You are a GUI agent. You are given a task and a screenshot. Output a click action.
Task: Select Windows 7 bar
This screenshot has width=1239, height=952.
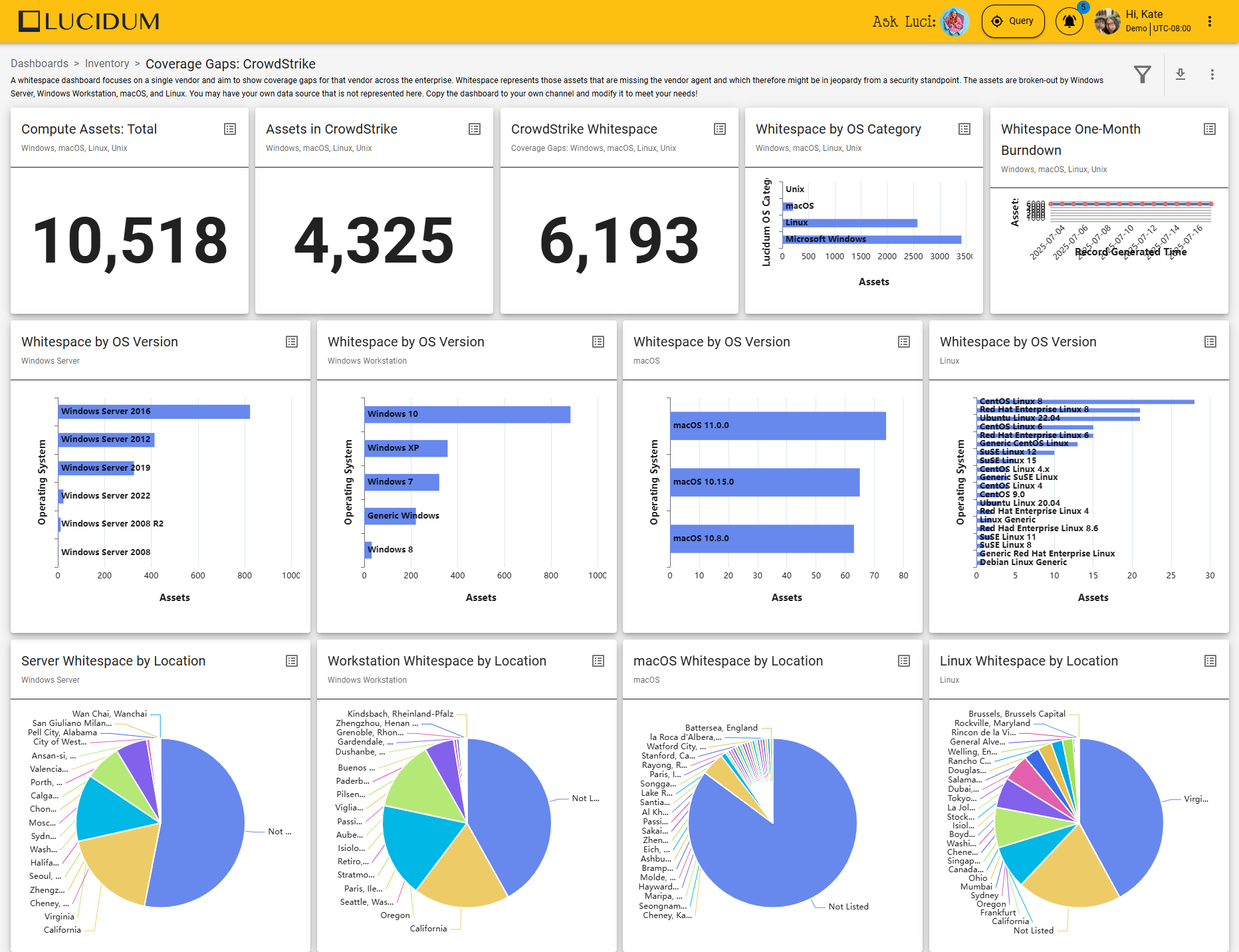pyautogui.click(x=402, y=482)
